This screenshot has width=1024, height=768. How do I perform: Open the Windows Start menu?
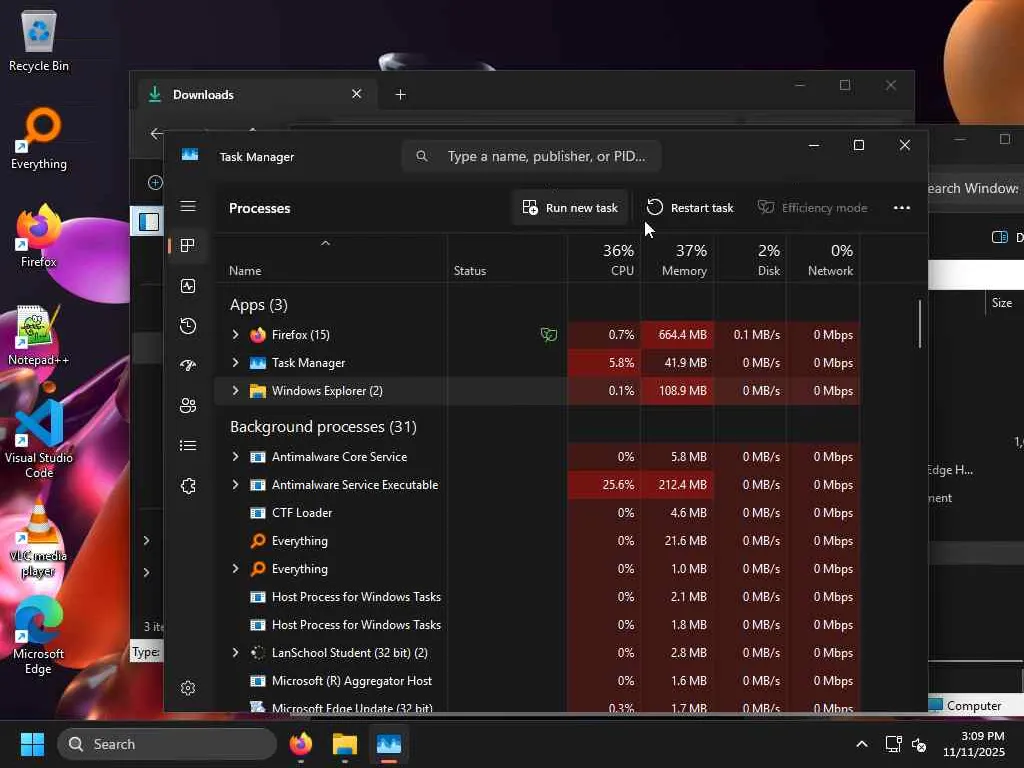pyautogui.click(x=32, y=744)
